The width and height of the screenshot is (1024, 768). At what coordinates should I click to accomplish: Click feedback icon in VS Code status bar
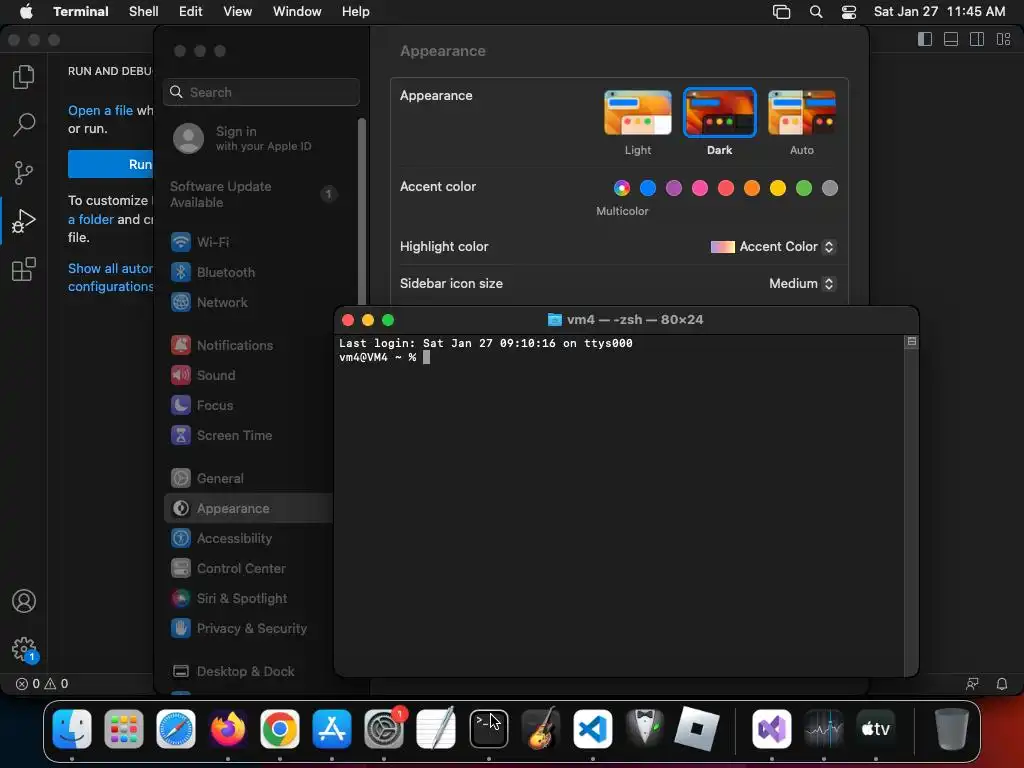[972, 684]
